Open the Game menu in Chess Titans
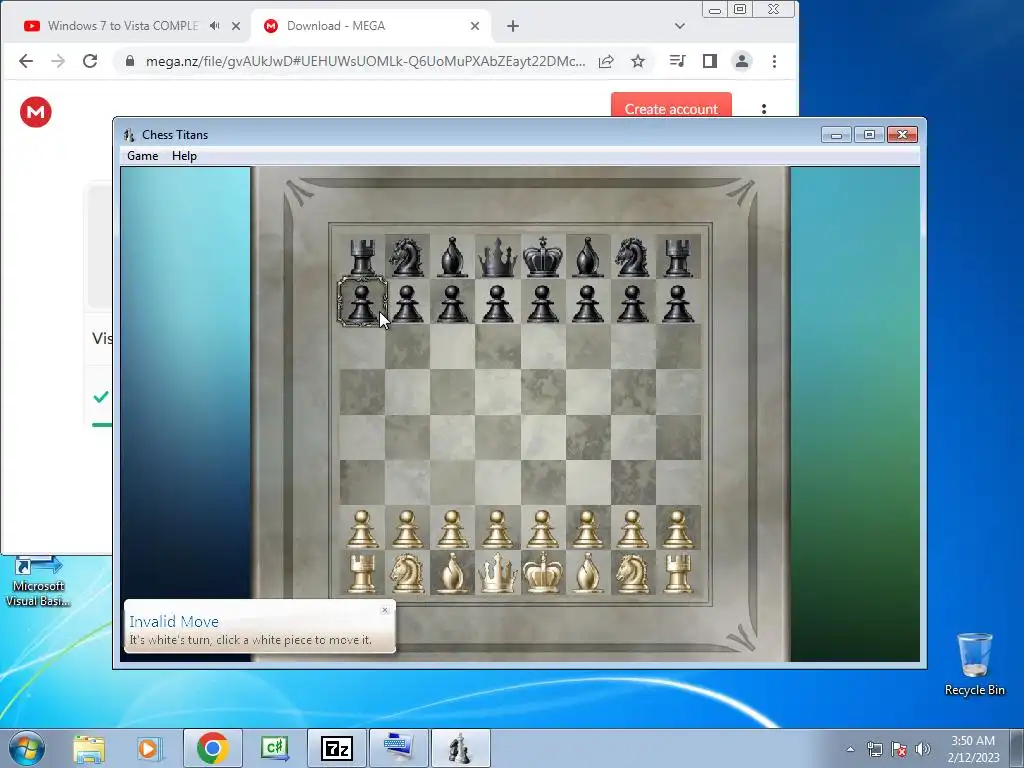The height and width of the screenshot is (768, 1024). click(142, 155)
